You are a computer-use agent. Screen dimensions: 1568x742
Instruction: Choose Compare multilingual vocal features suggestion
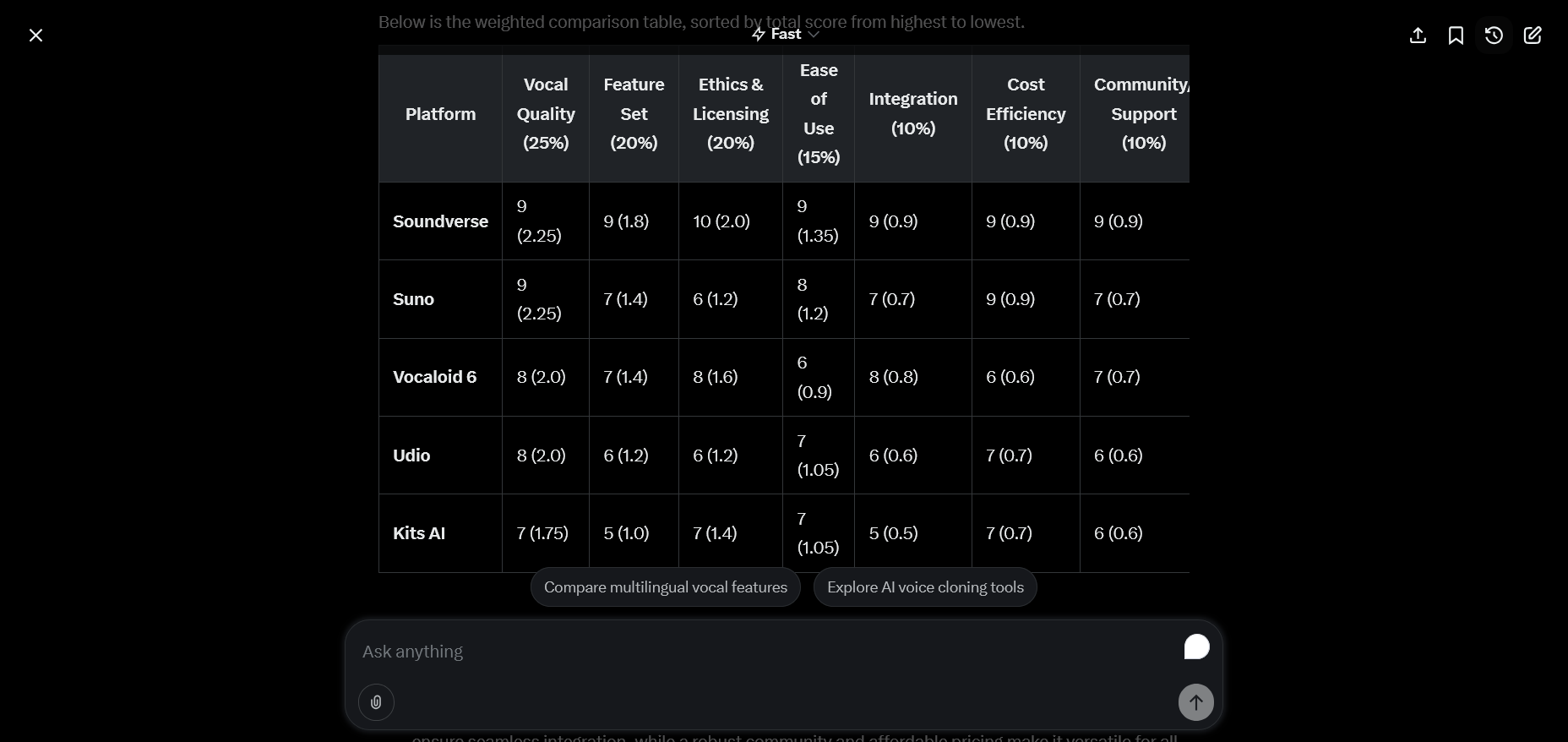666,587
